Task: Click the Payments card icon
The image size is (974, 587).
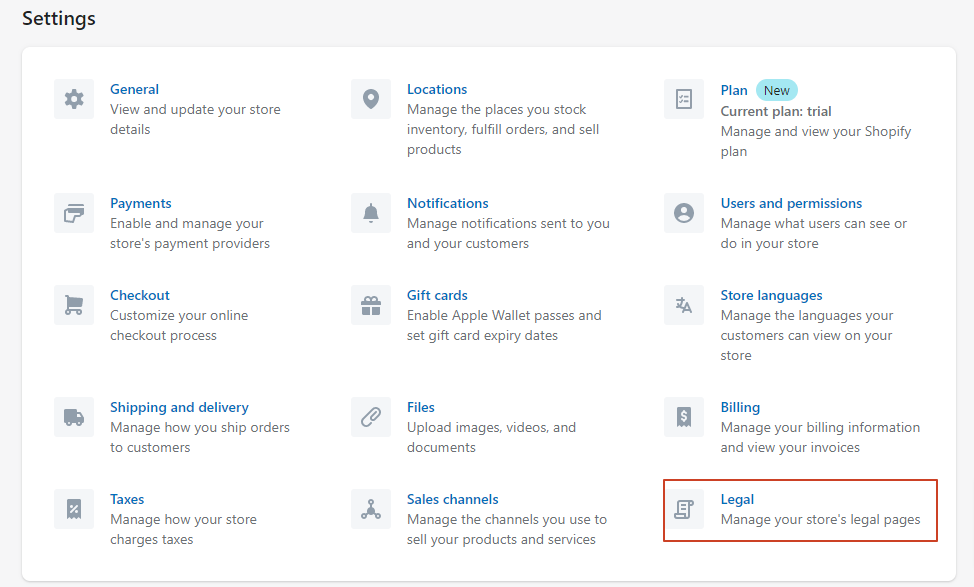Action: (74, 213)
